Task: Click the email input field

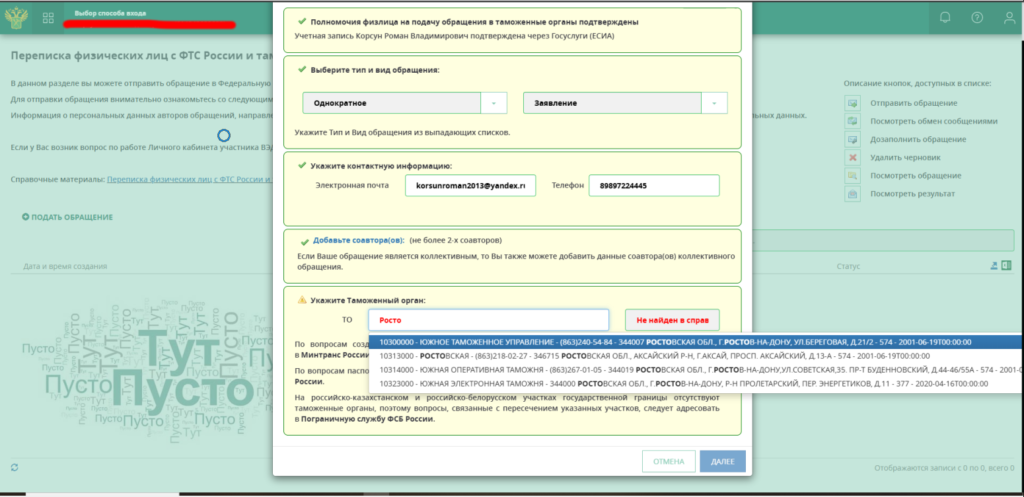Action: tap(470, 185)
